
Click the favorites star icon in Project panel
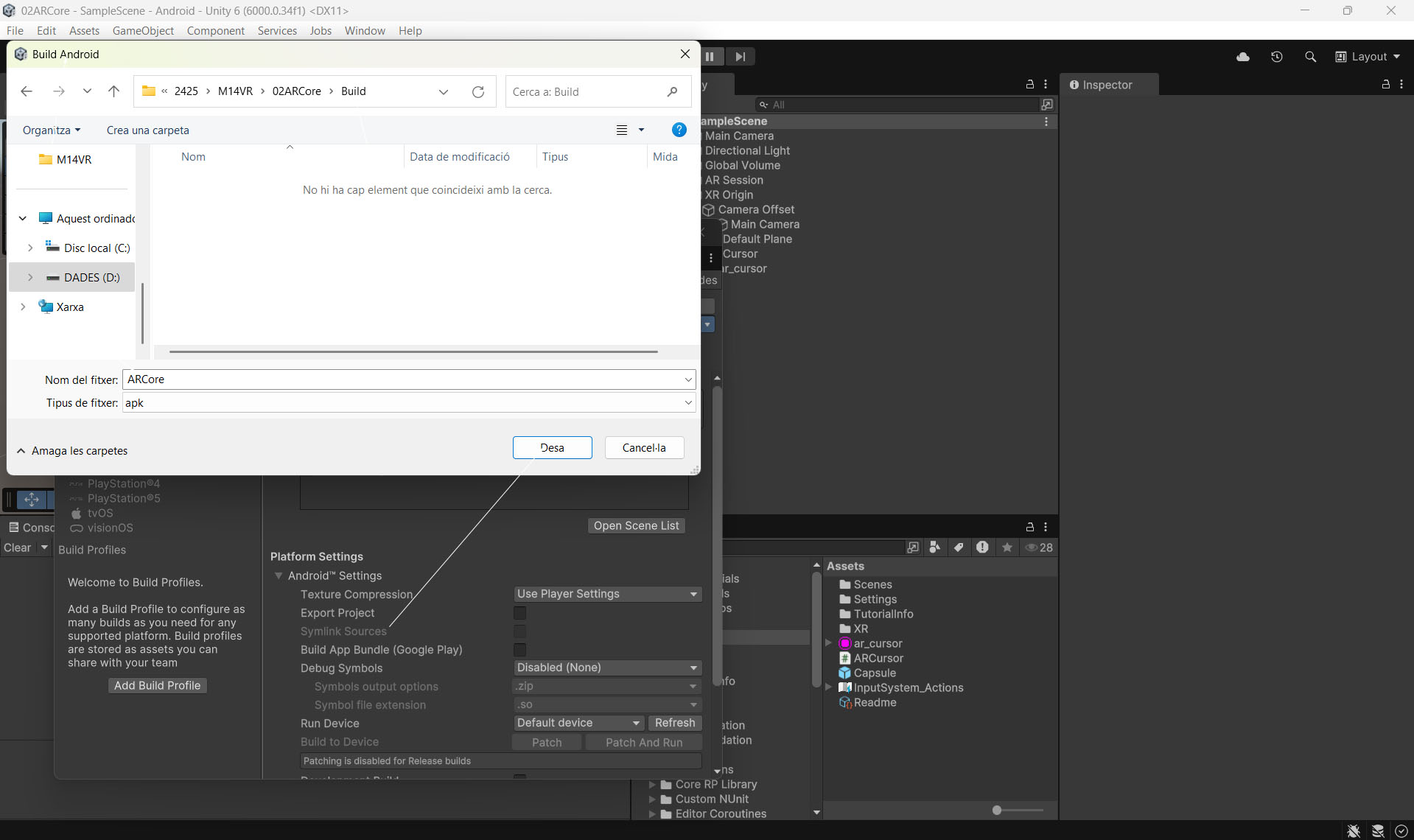point(1007,547)
